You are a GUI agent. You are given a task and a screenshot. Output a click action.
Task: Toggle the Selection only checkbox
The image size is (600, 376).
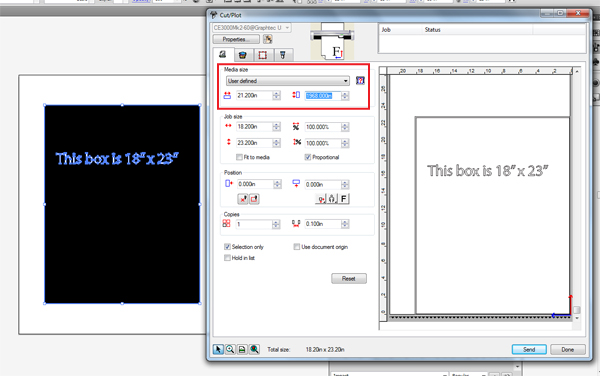[x=227, y=247]
